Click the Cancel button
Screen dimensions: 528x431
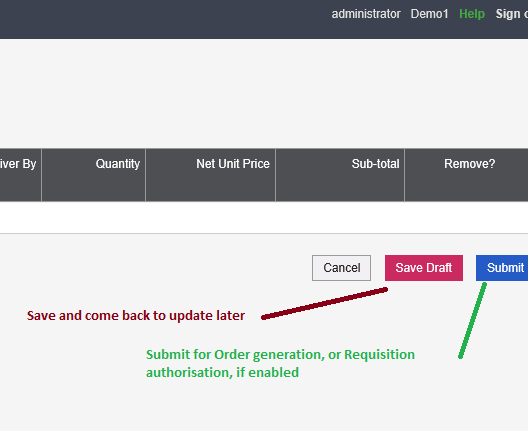(x=341, y=268)
